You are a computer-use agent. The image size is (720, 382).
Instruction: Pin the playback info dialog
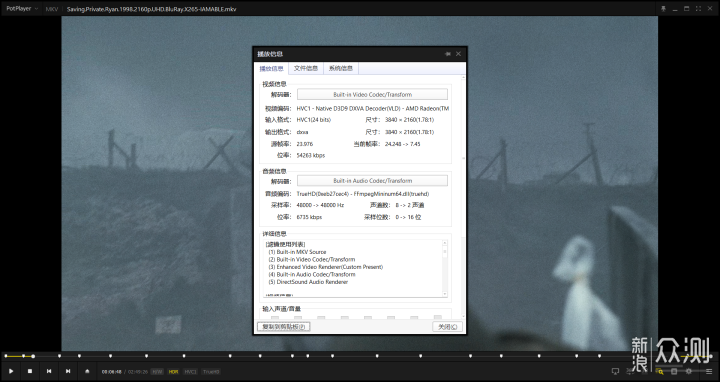(x=448, y=54)
